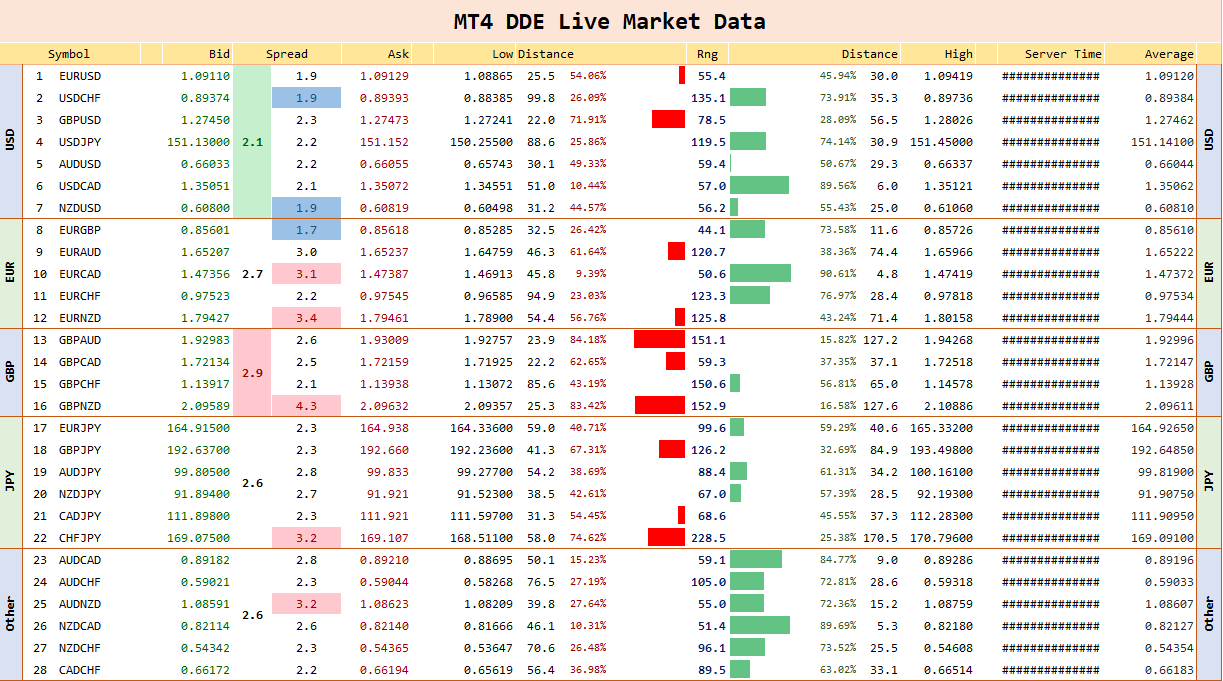The width and height of the screenshot is (1223, 681).
Task: Select the EURNZD ask value 1.79461
Action: pos(384,318)
